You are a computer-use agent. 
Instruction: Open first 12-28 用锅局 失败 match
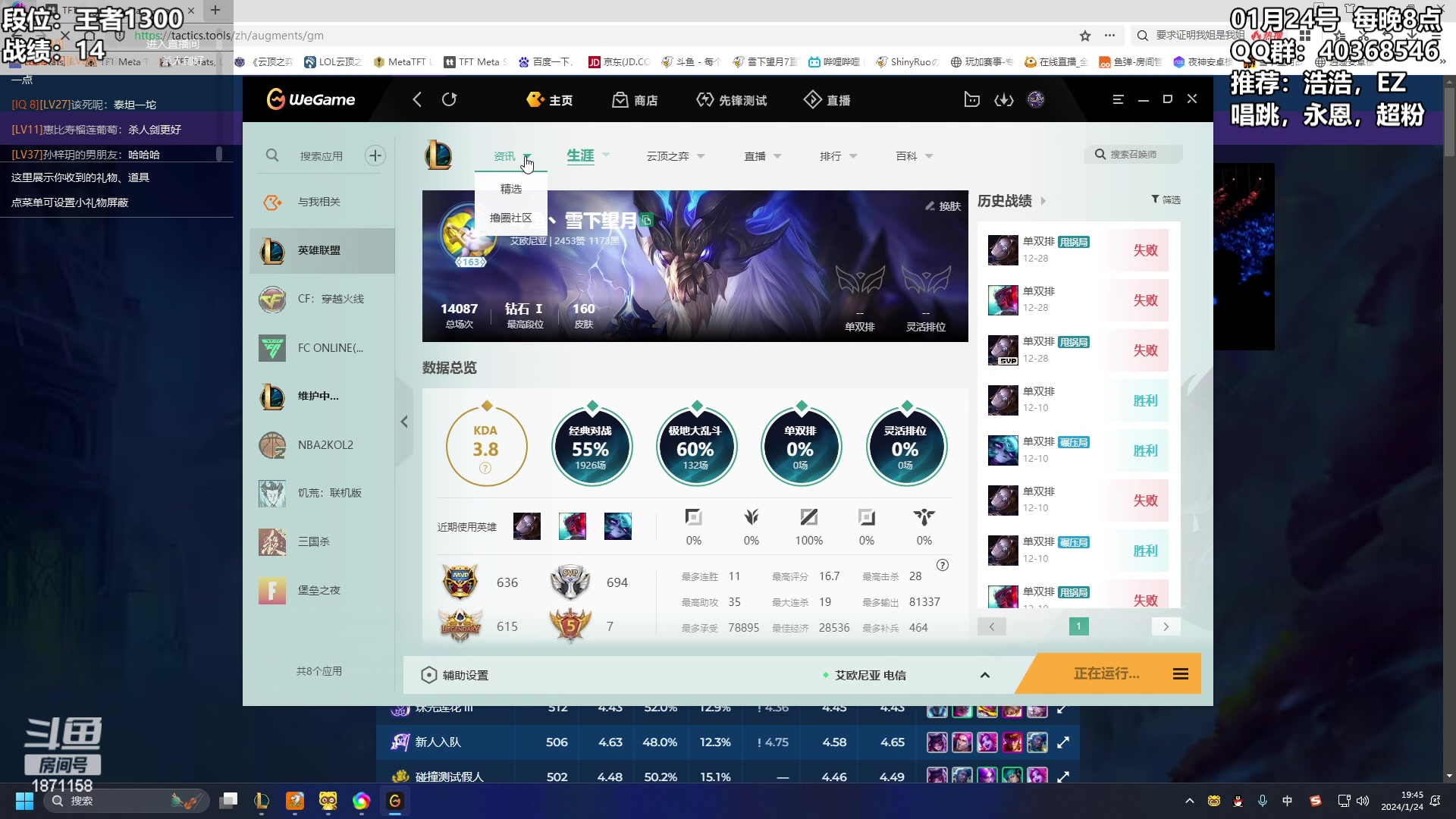point(1078,249)
